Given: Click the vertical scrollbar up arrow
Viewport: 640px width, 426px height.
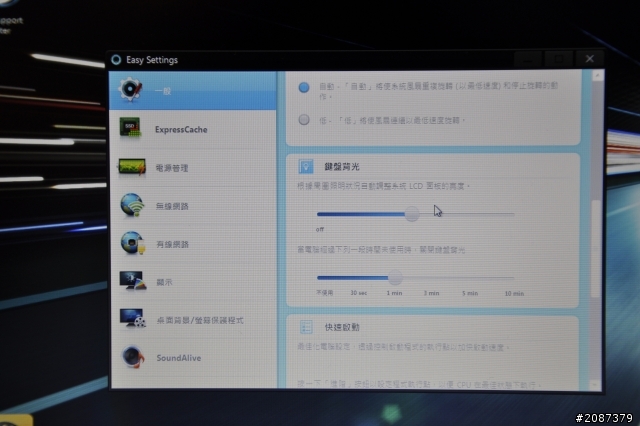Looking at the screenshot, I should [x=597, y=75].
